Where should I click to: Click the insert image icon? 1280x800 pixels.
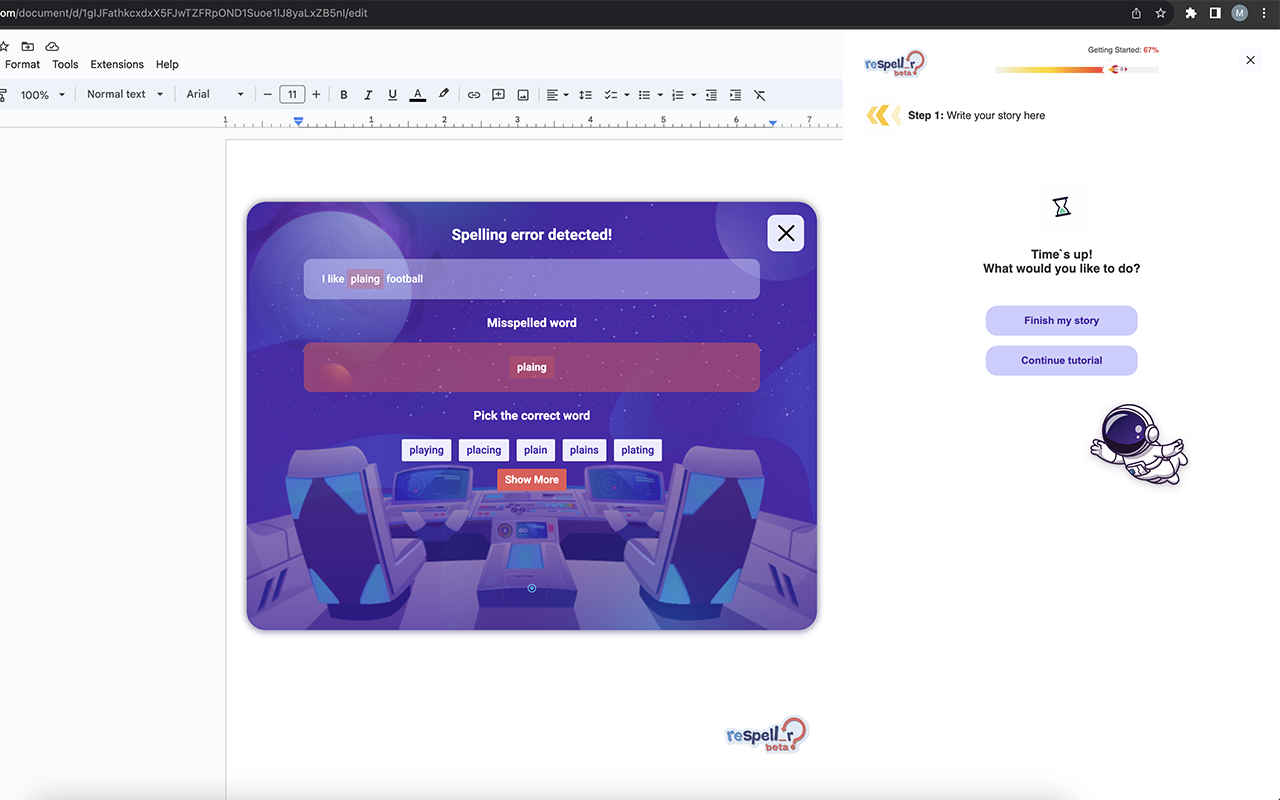523,95
